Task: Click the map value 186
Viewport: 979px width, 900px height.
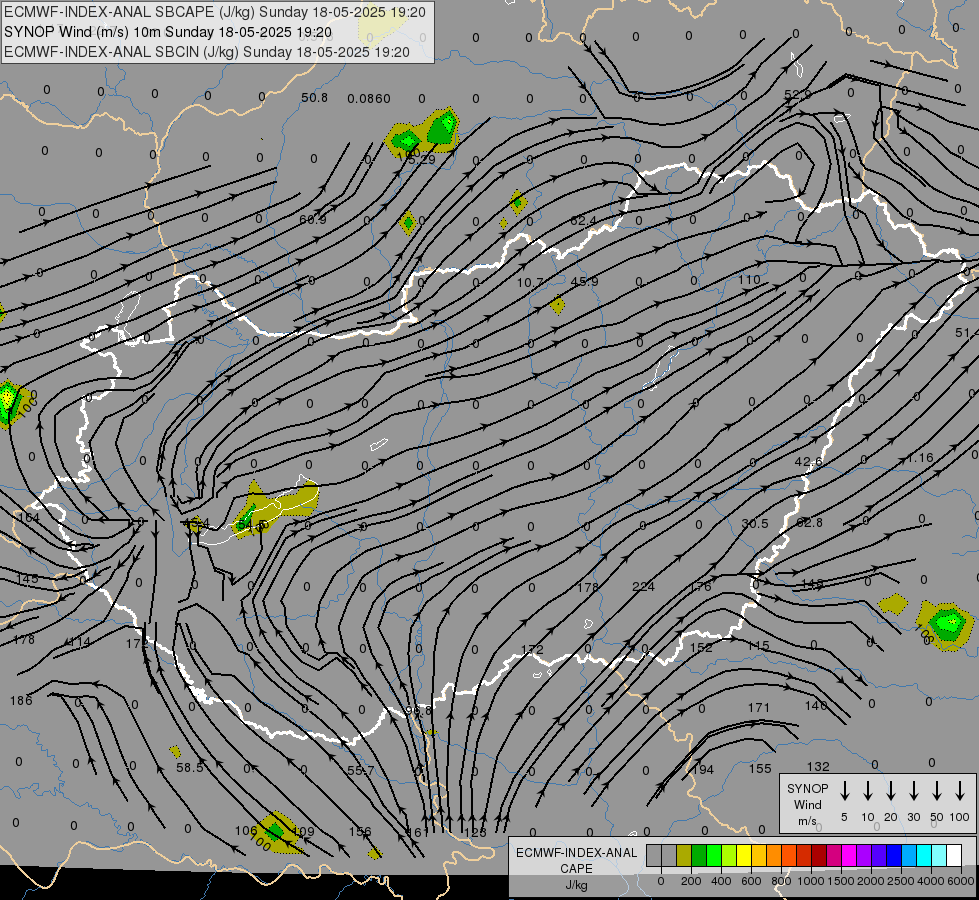Action: [21, 700]
